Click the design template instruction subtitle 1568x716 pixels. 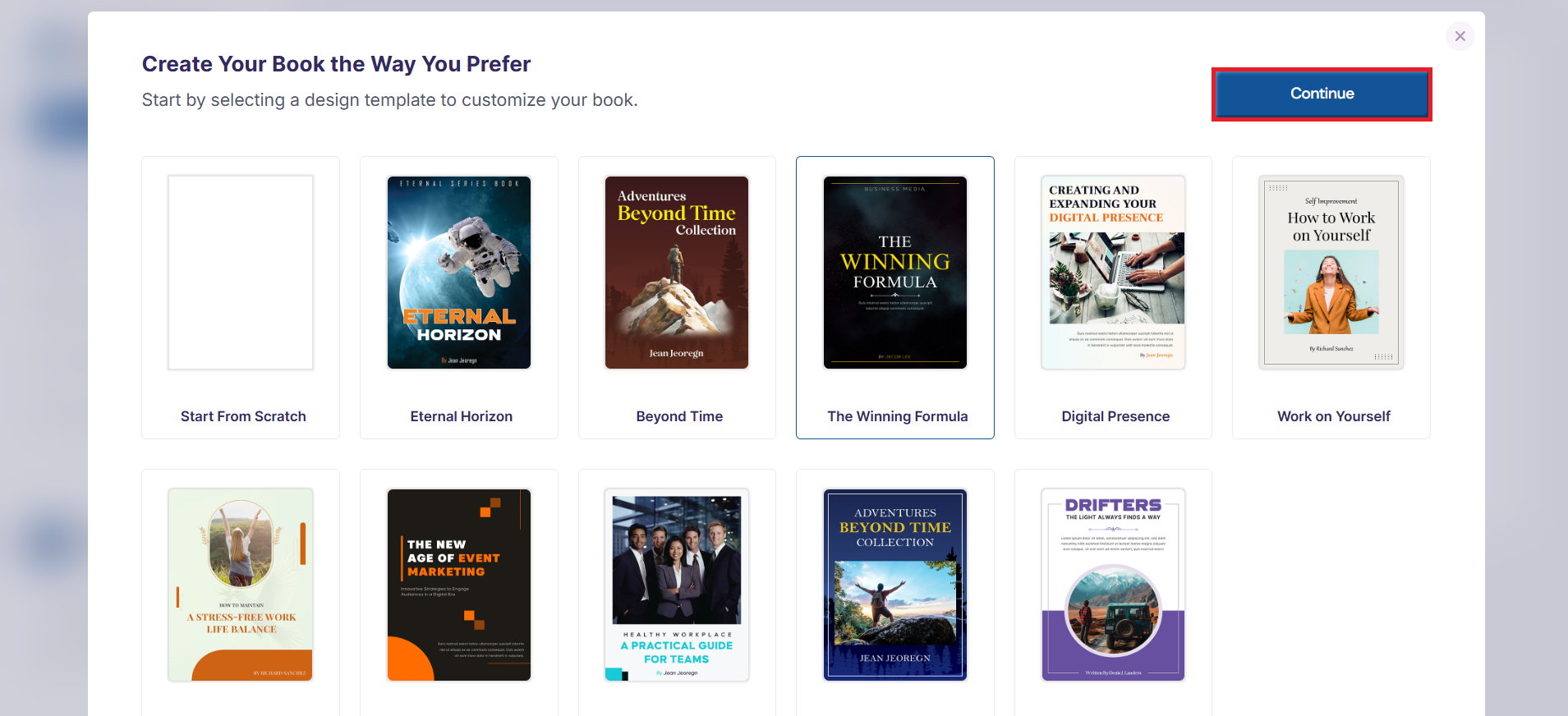tap(389, 100)
